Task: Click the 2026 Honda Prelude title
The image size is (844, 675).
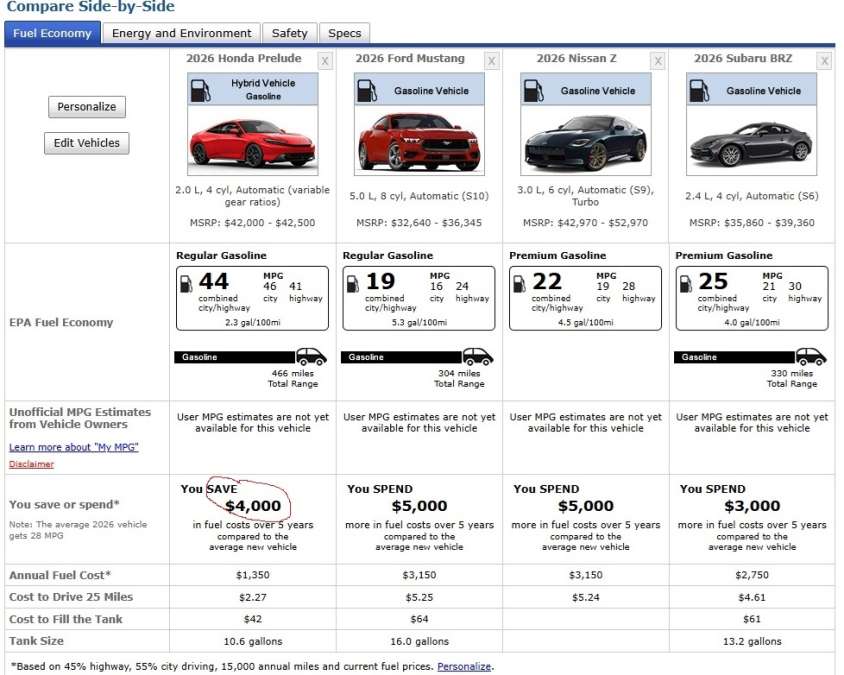Action: [244, 58]
